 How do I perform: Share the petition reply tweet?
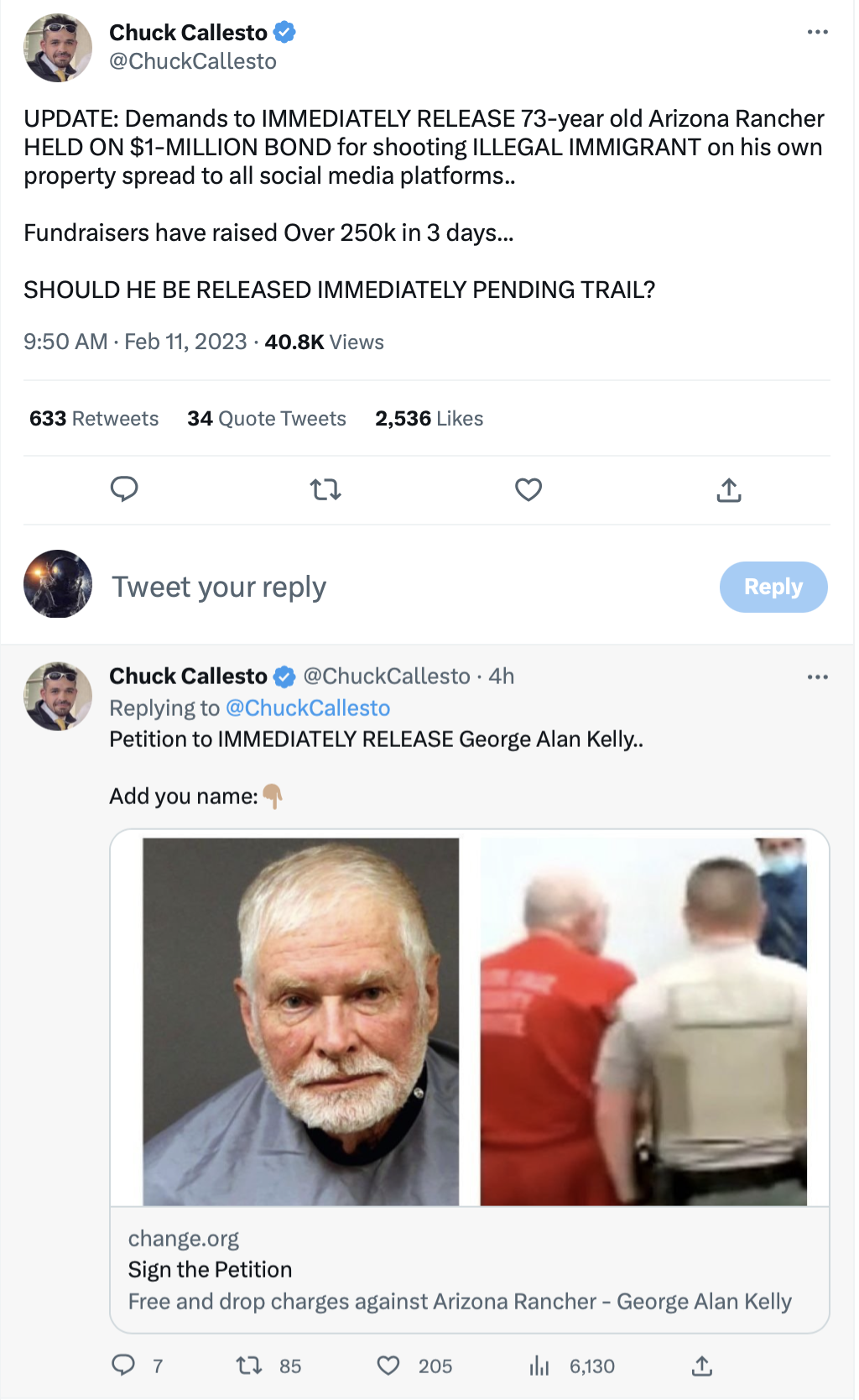click(x=702, y=1366)
